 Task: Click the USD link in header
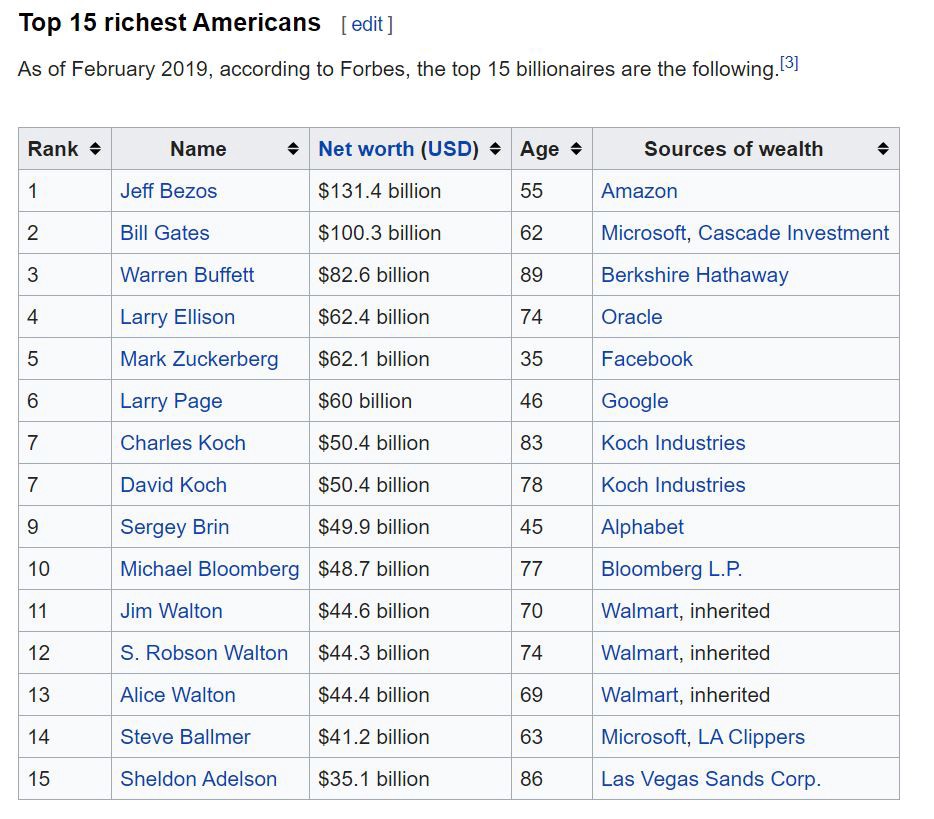click(449, 149)
